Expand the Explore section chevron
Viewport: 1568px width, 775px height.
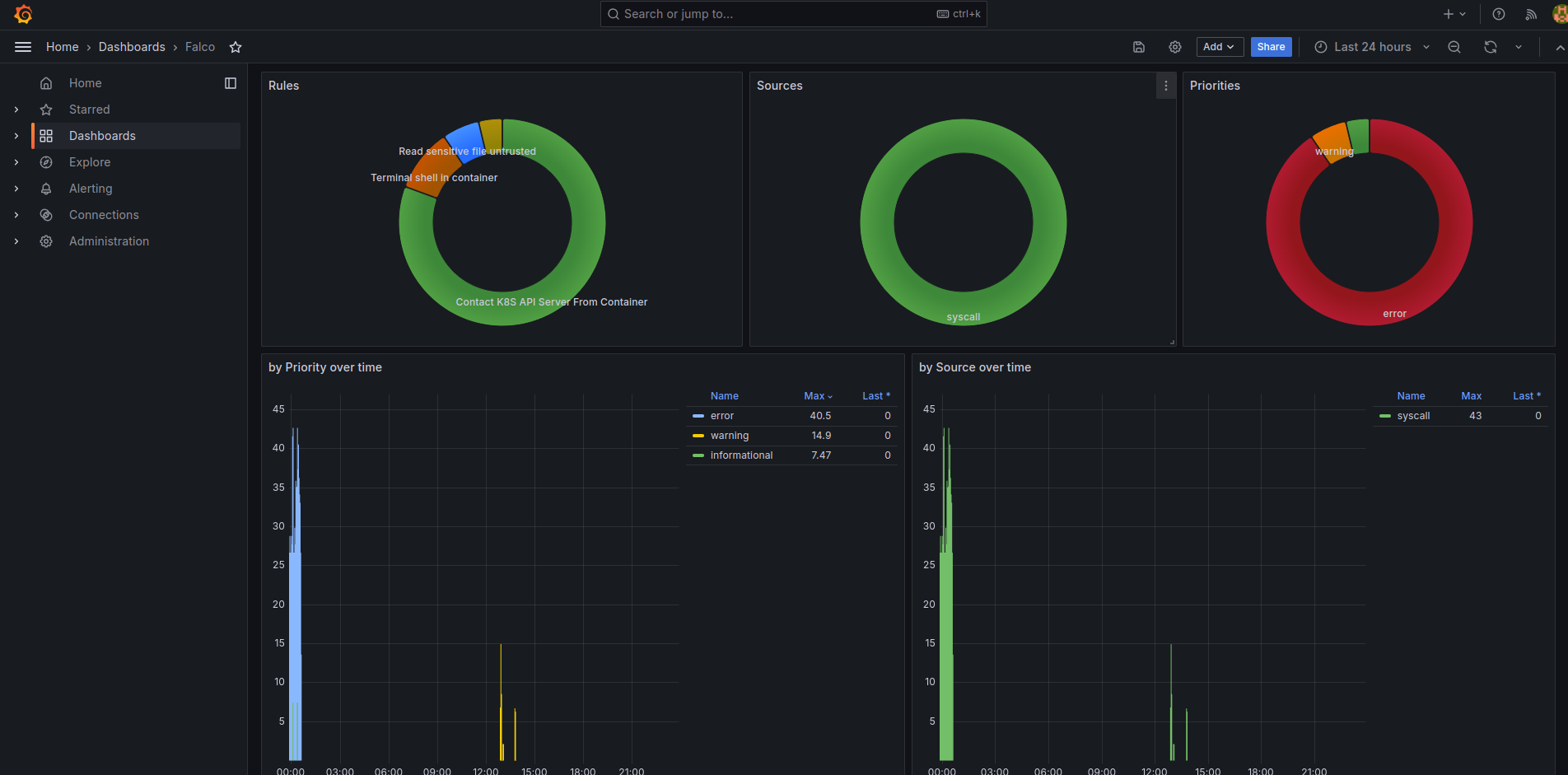pyautogui.click(x=16, y=162)
